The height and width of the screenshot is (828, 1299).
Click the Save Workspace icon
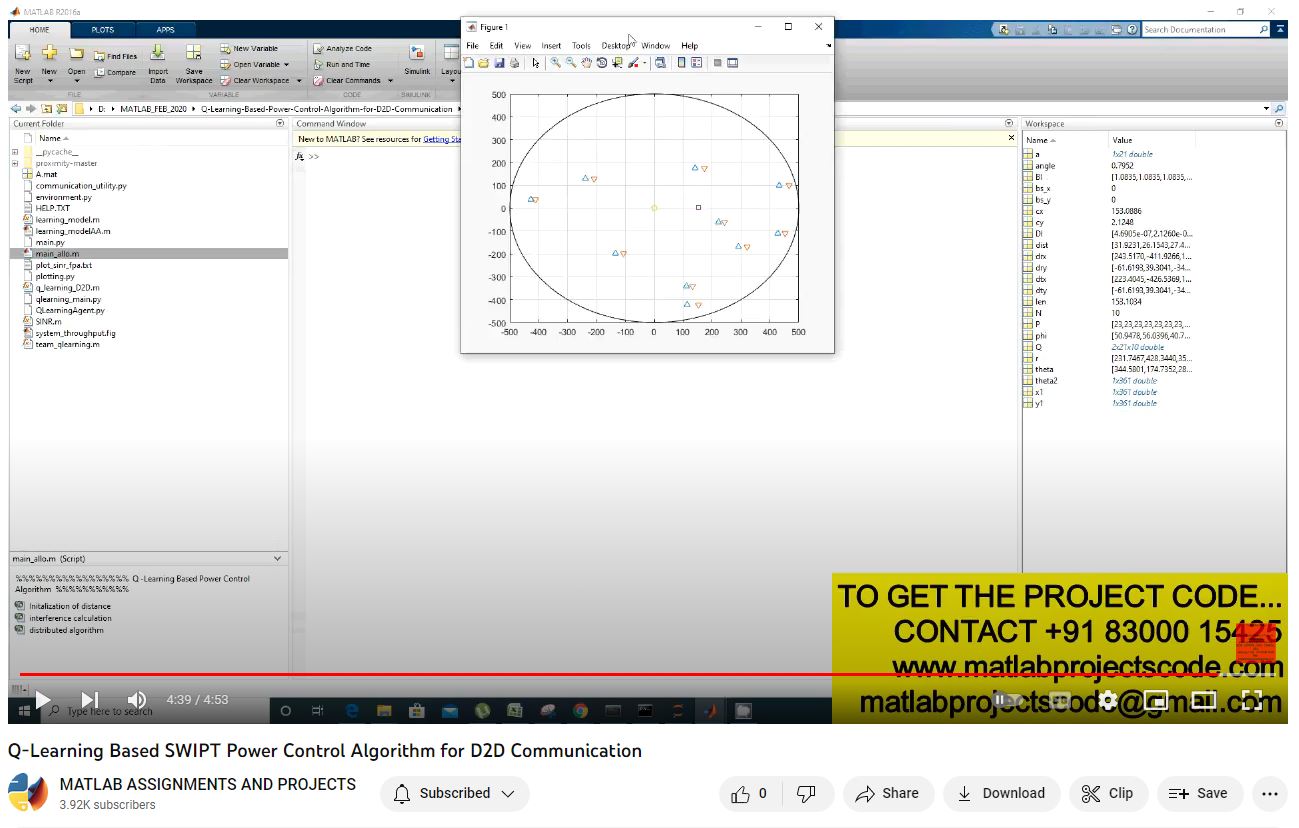click(x=194, y=60)
